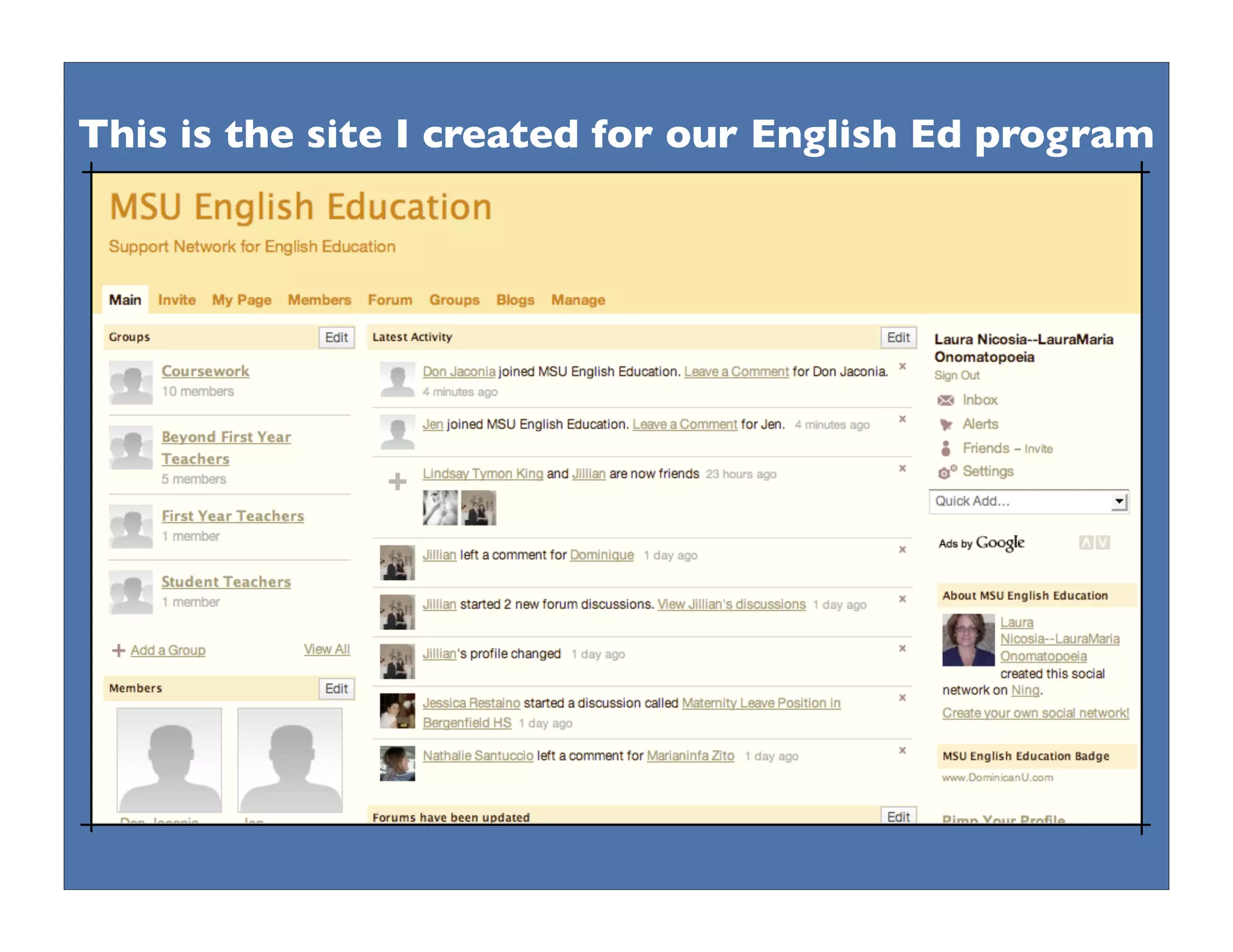This screenshot has height=952, width=1233.
Task: Dismiss Jillian's profile changed activity
Action: point(902,648)
